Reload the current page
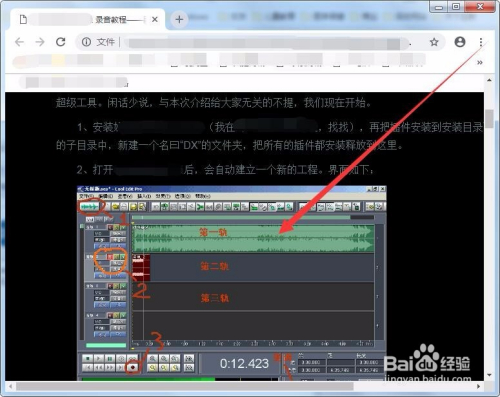This screenshot has height=397, width=500. click(x=60, y=42)
